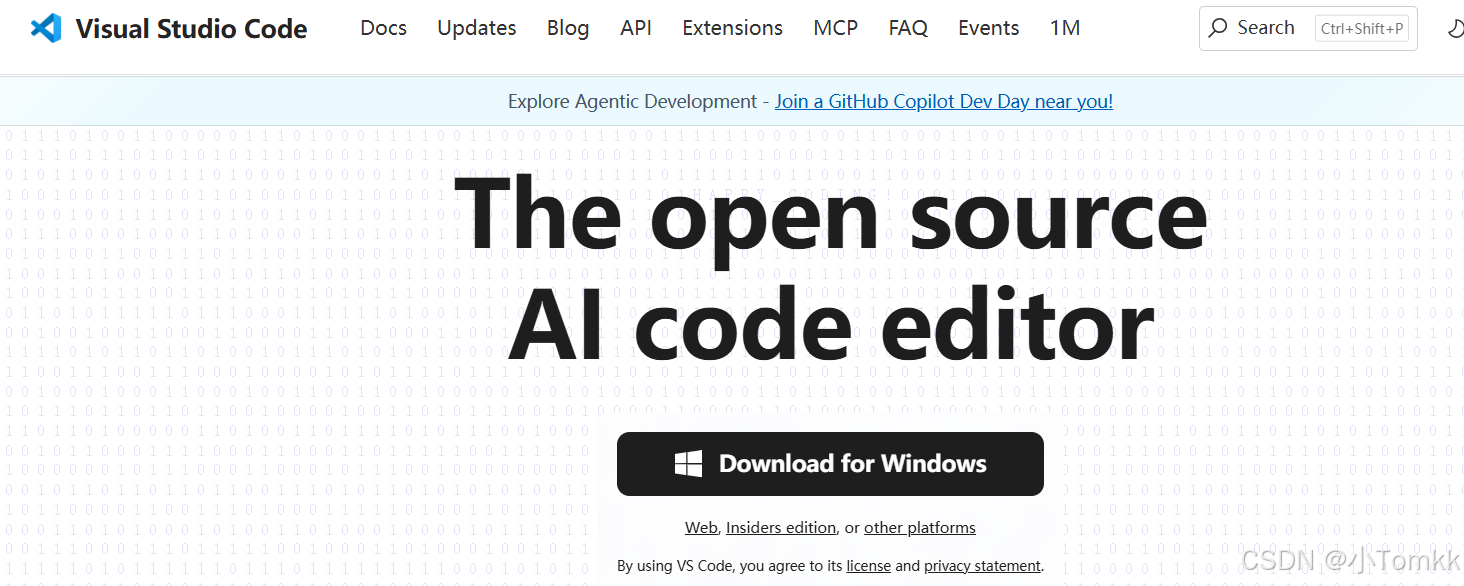1464x586 pixels.
Task: Open the Updates page
Action: 477,28
